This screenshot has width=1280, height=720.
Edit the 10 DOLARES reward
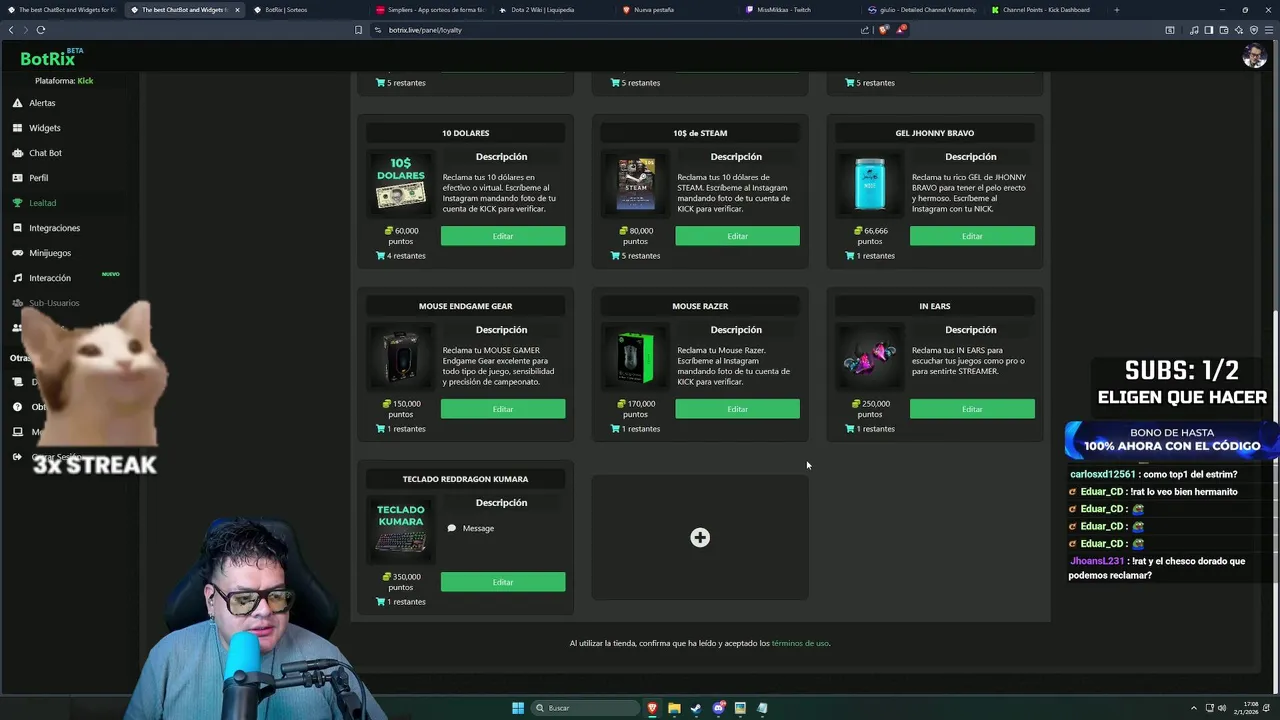point(503,236)
